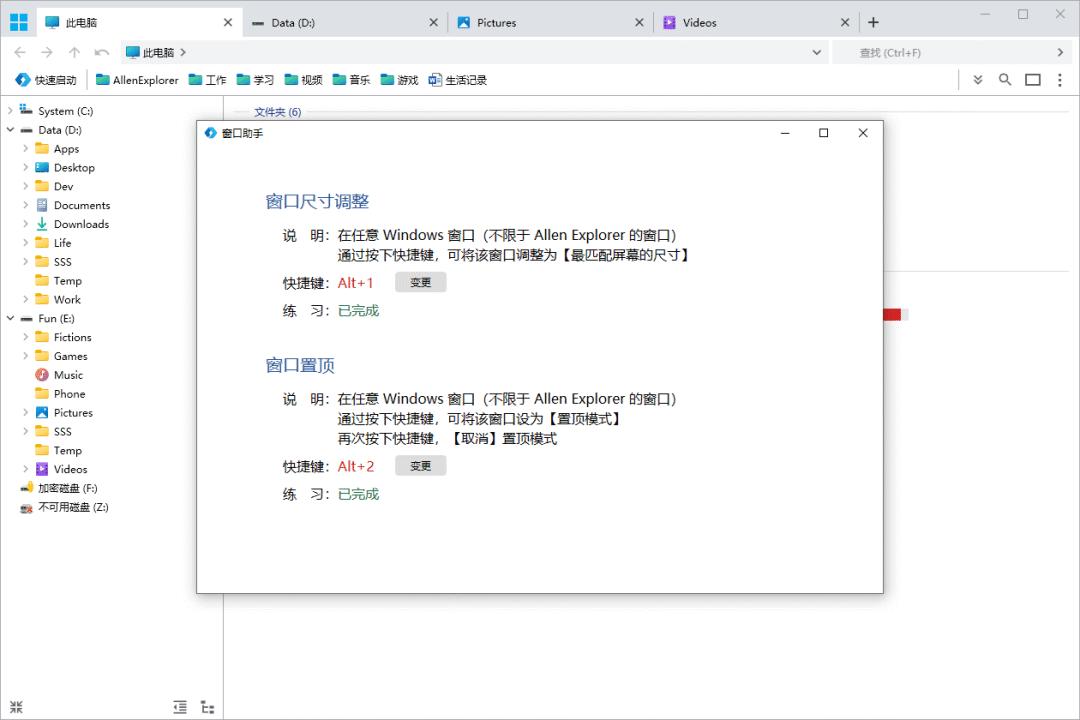Click the double chevron to expand the toolbar

tap(977, 79)
